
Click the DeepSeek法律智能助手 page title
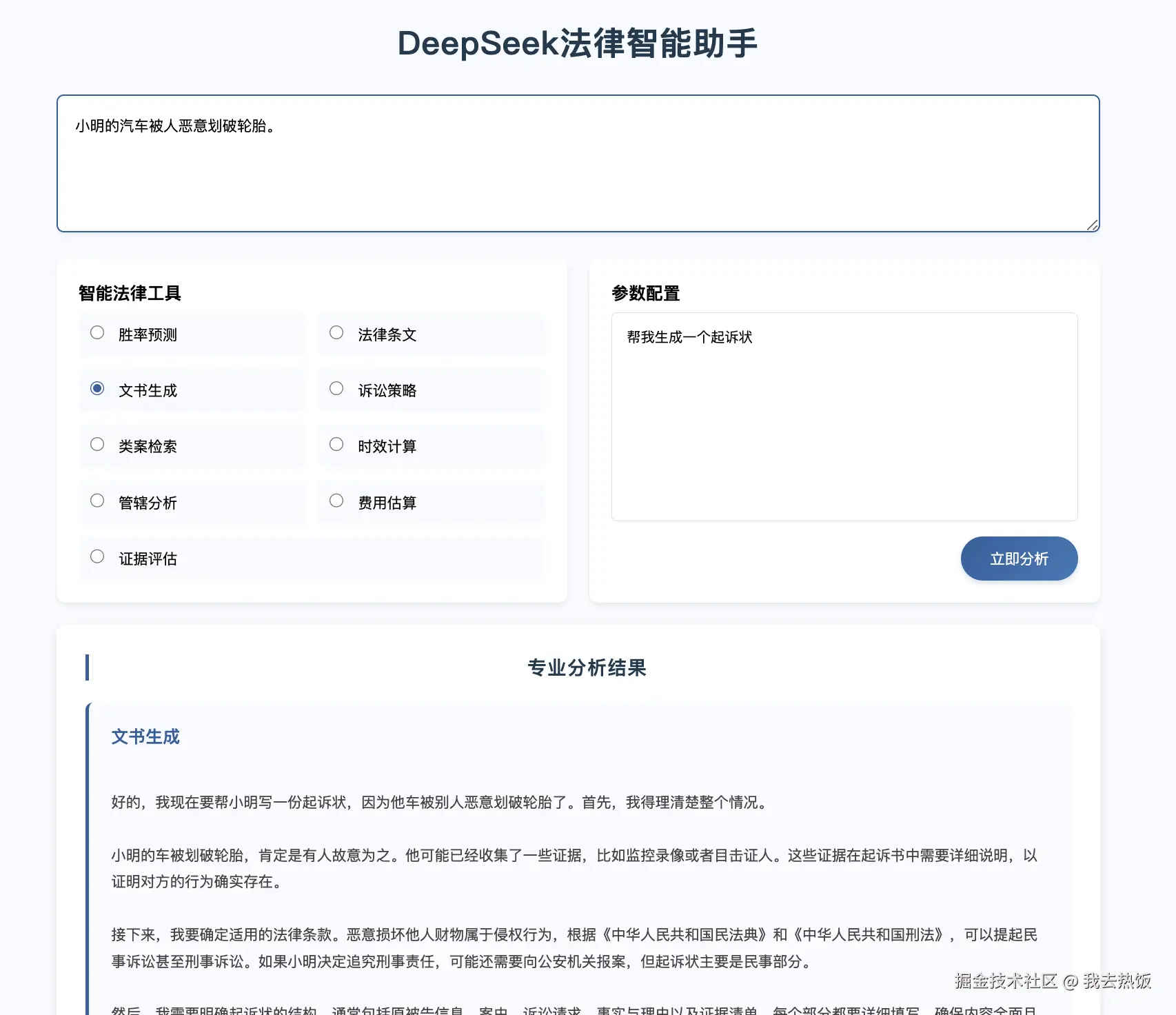point(578,43)
